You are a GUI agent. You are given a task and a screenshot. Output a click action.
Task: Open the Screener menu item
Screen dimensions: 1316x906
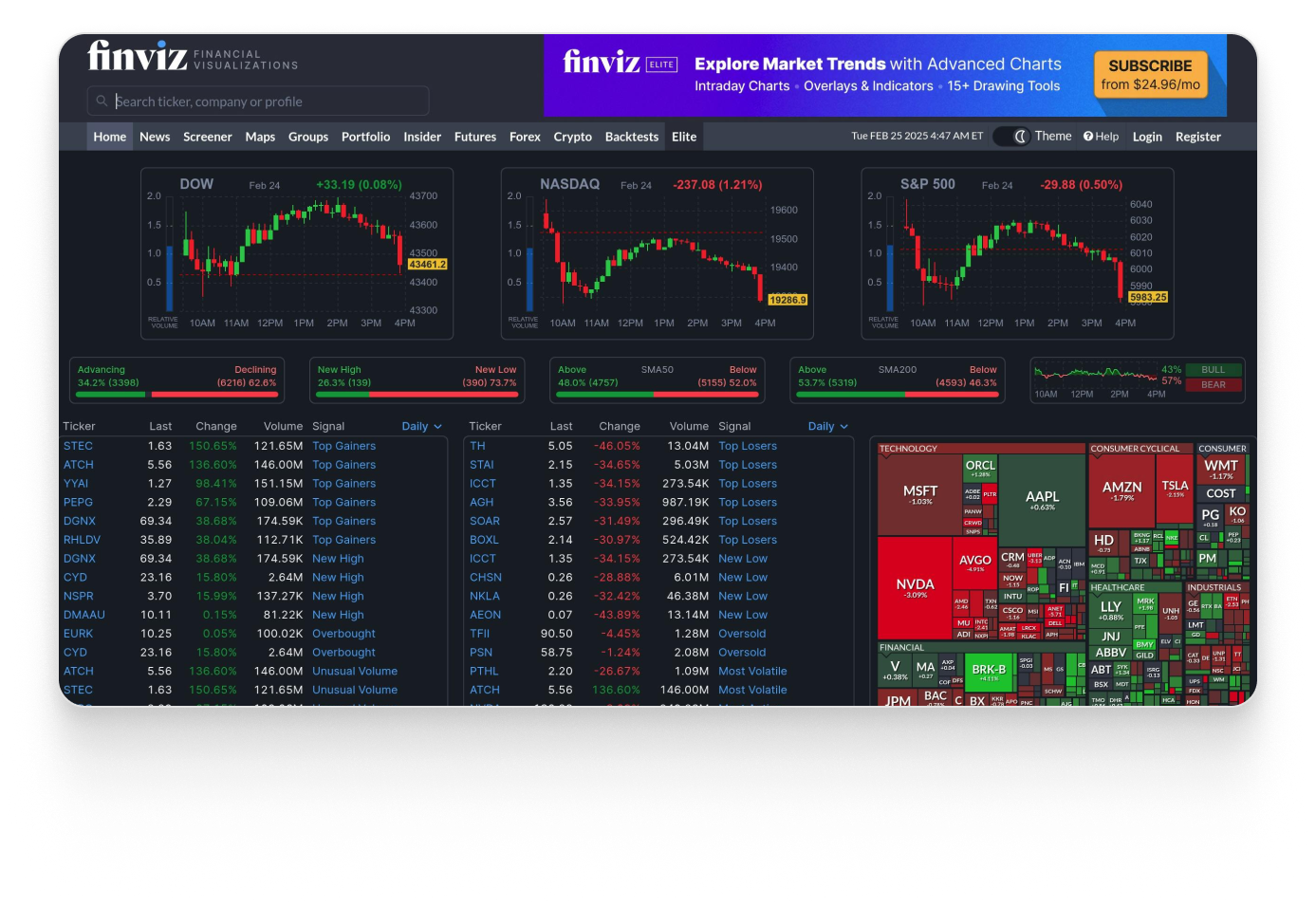(x=207, y=137)
